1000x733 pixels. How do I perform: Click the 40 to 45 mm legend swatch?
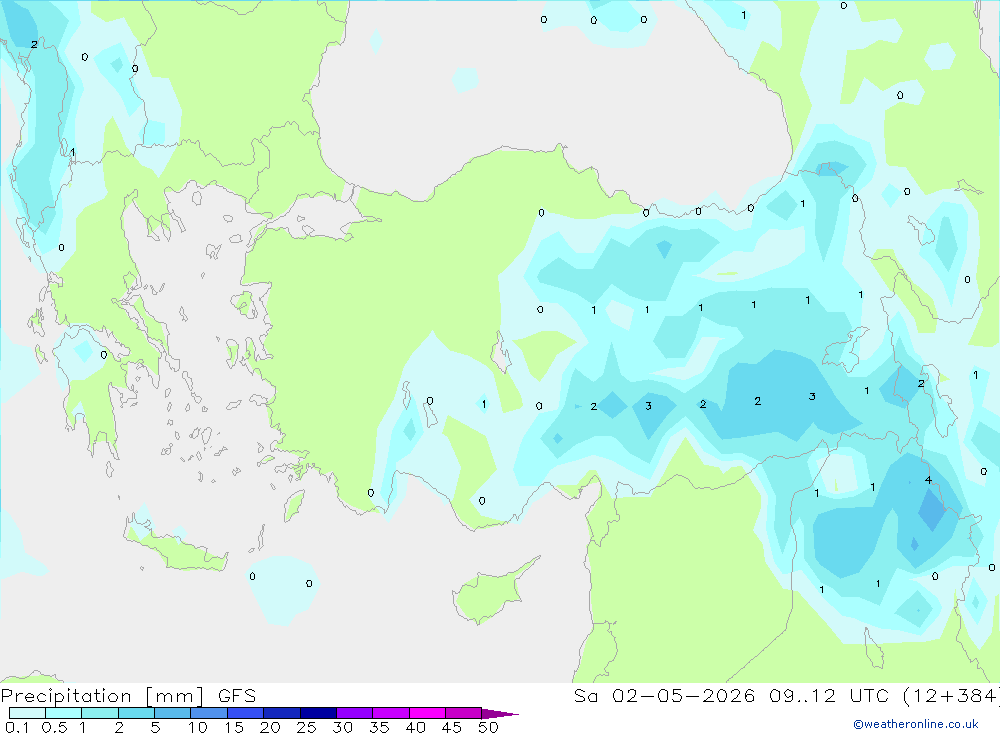tap(427, 713)
